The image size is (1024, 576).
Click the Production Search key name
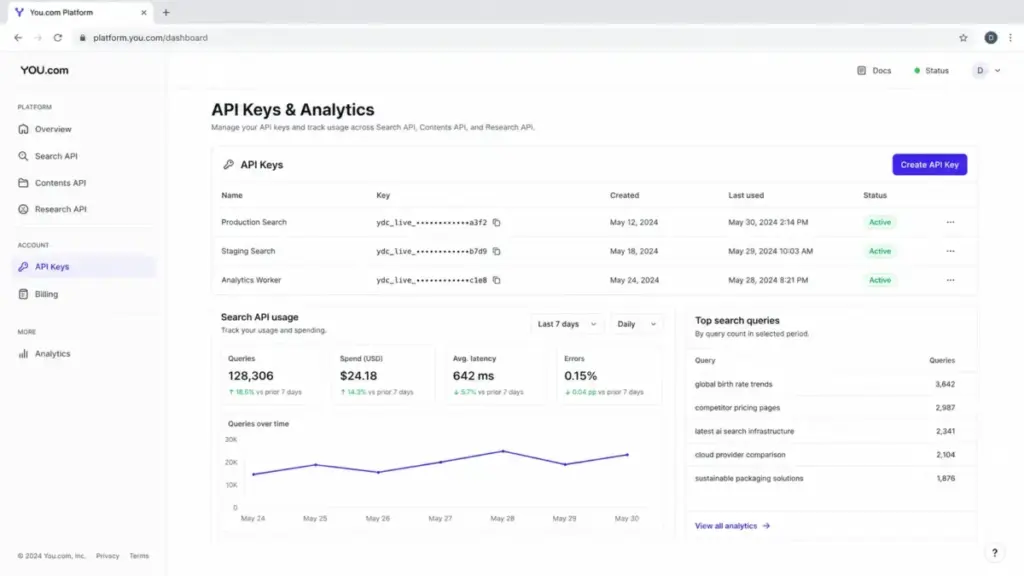tap(254, 222)
